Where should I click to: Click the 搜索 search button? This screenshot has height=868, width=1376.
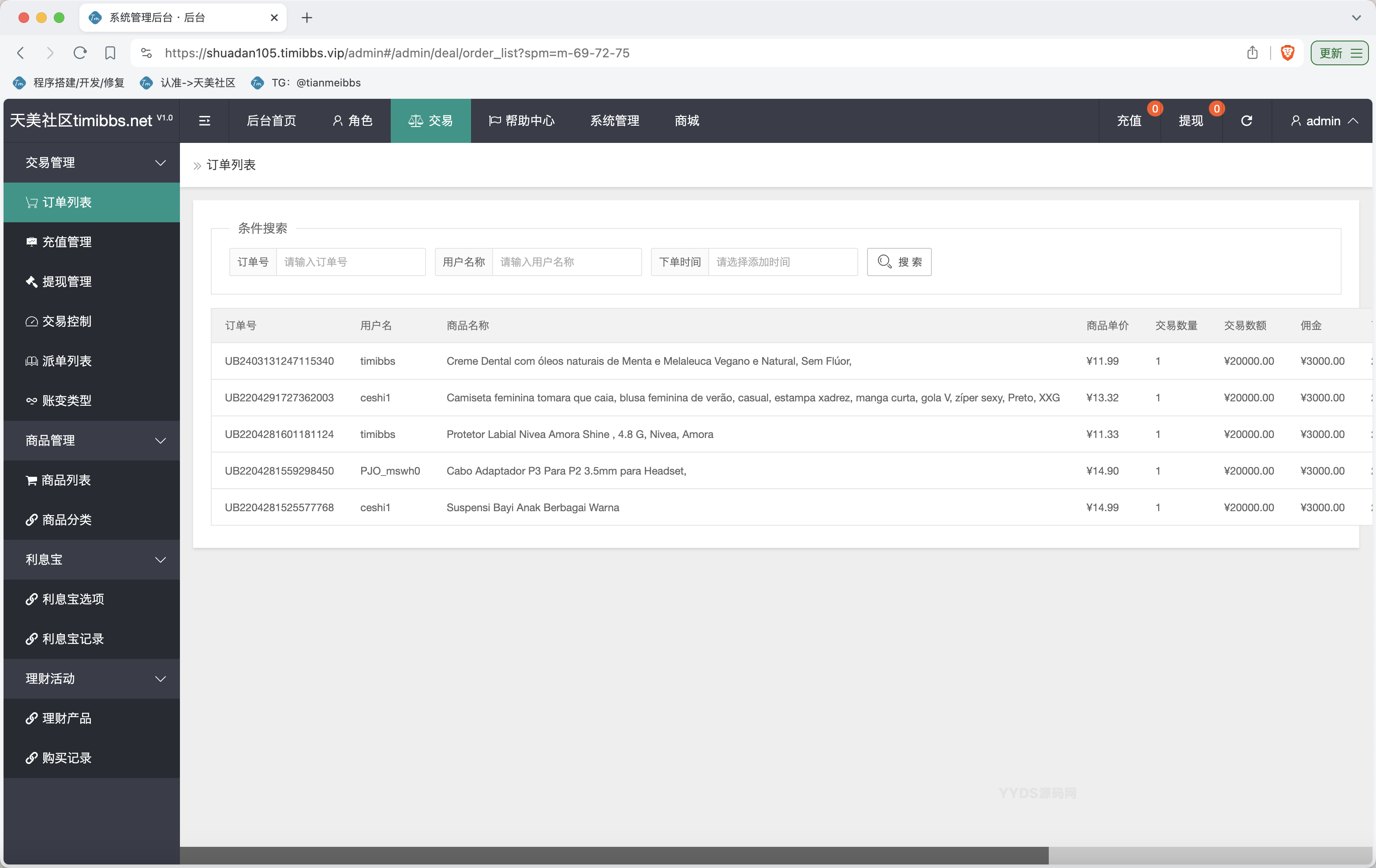pos(899,262)
